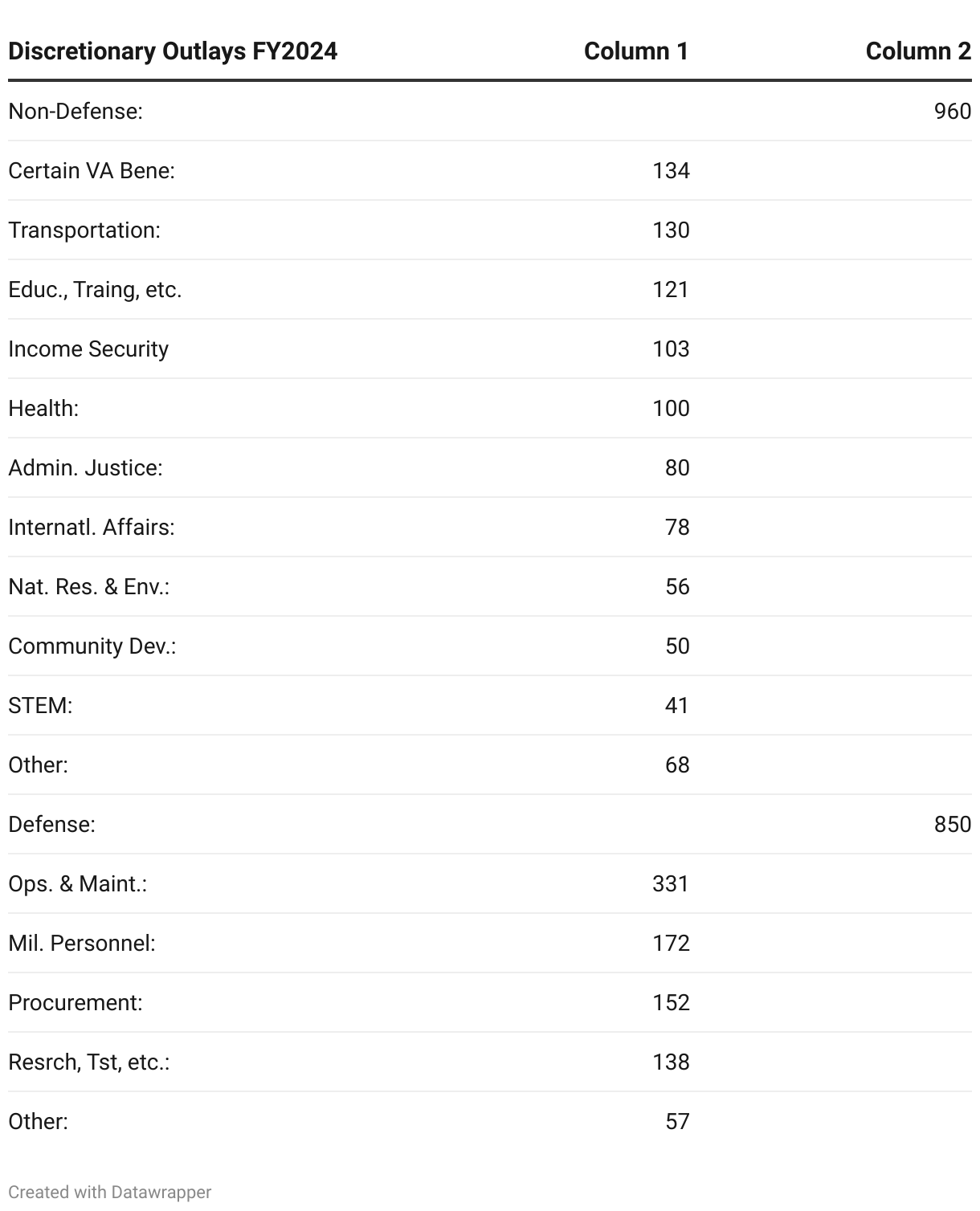The image size is (980, 1211).
Task: Click the Income Security label
Action: [88, 349]
